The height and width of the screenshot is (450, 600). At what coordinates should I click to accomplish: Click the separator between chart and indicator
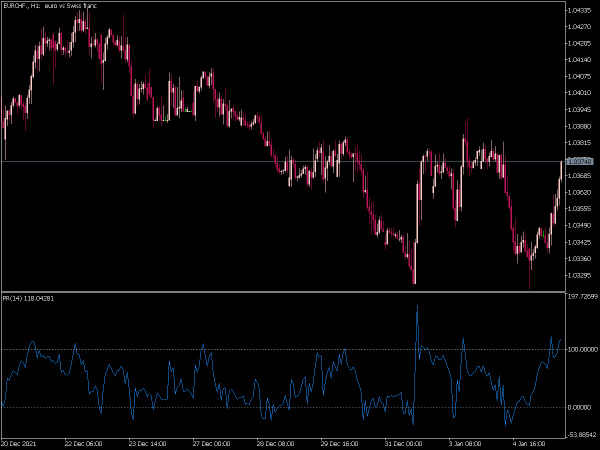(x=283, y=292)
